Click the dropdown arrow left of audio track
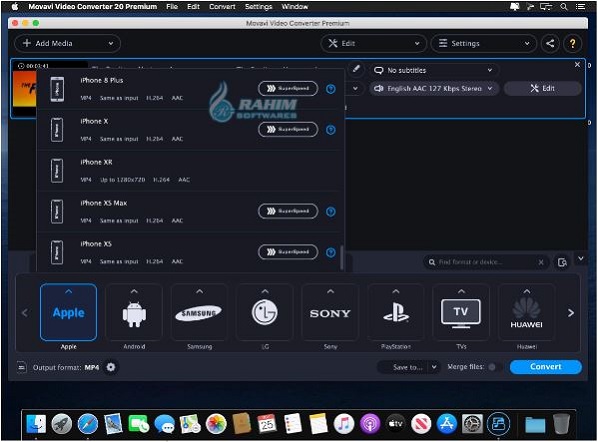The image size is (598, 442). (x=355, y=88)
